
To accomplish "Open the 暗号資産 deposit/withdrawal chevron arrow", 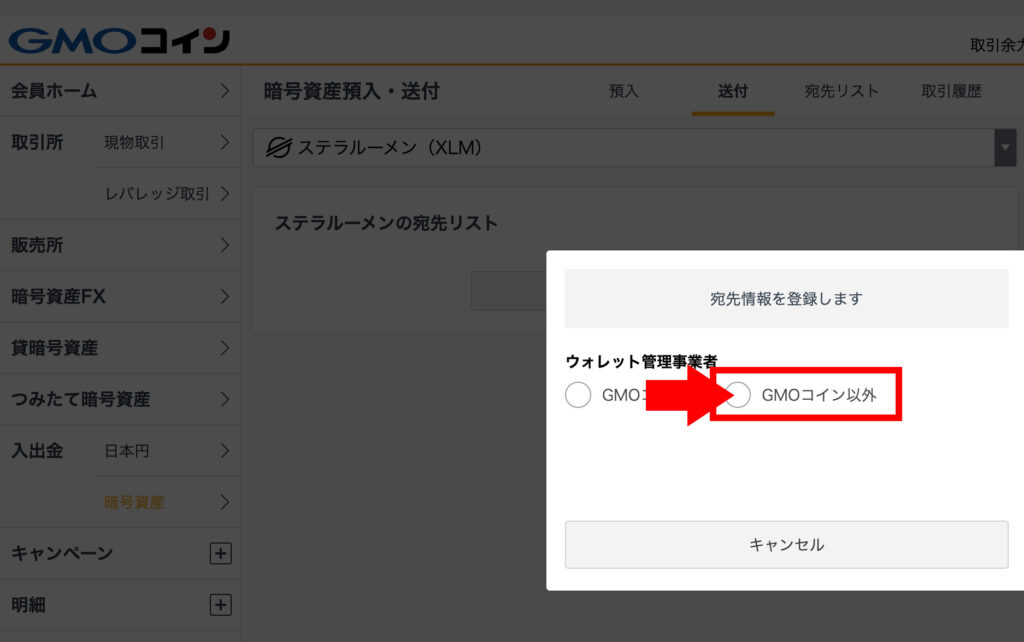I will pyautogui.click(x=225, y=502).
